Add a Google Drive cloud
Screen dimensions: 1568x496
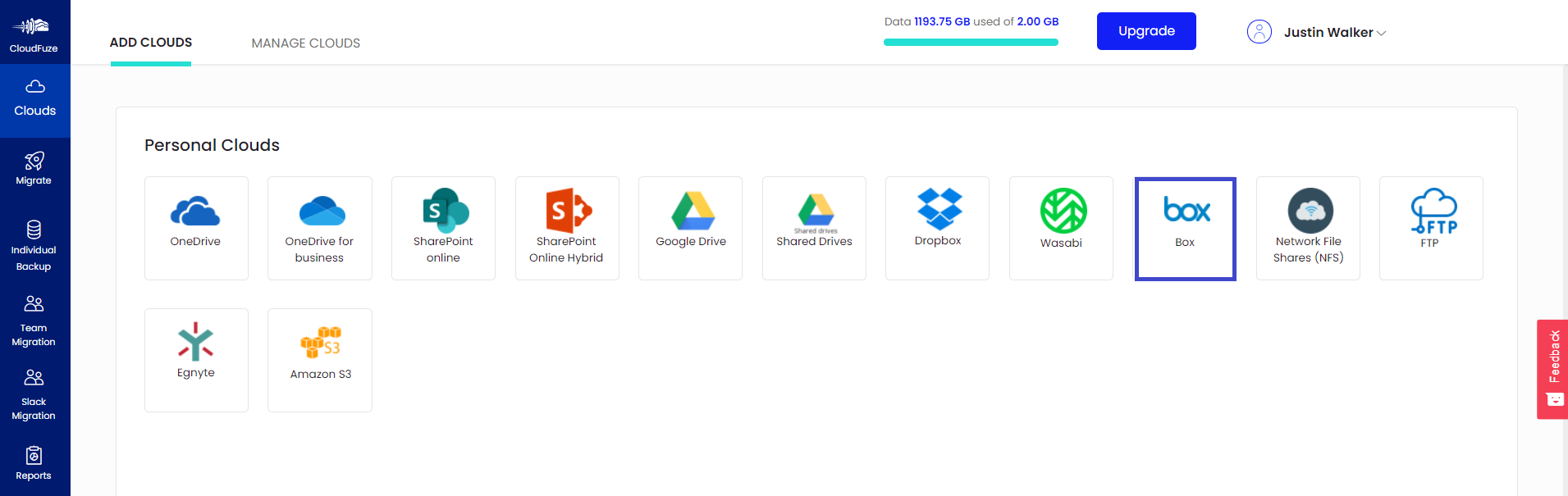[690, 228]
